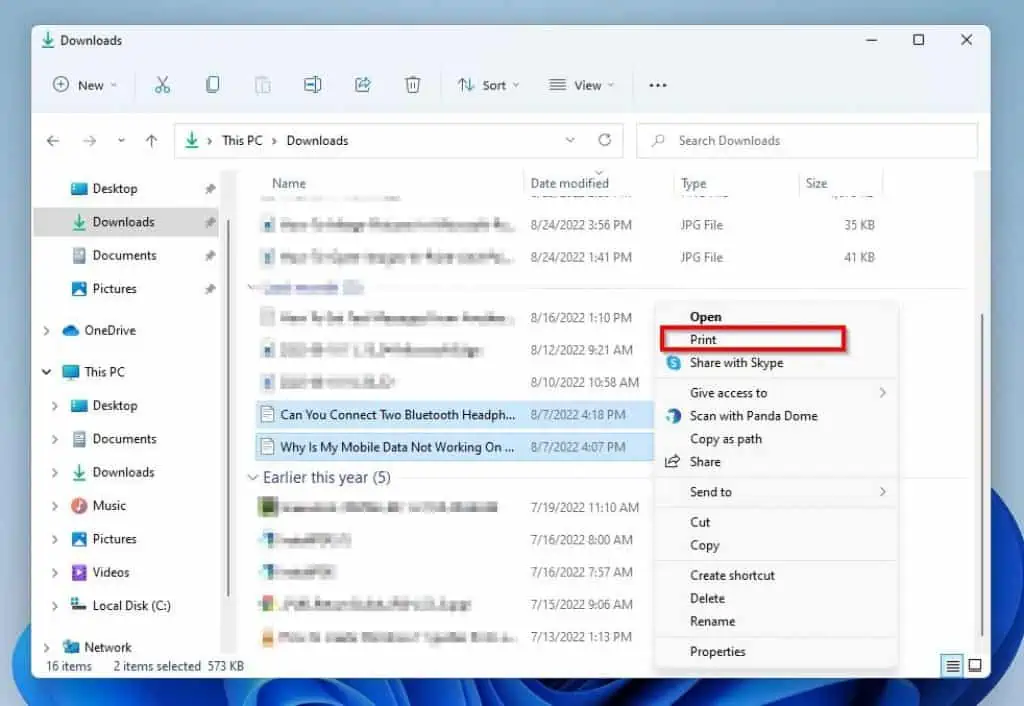The width and height of the screenshot is (1024, 706).
Task: Sort by the Type column header
Action: 694,184
